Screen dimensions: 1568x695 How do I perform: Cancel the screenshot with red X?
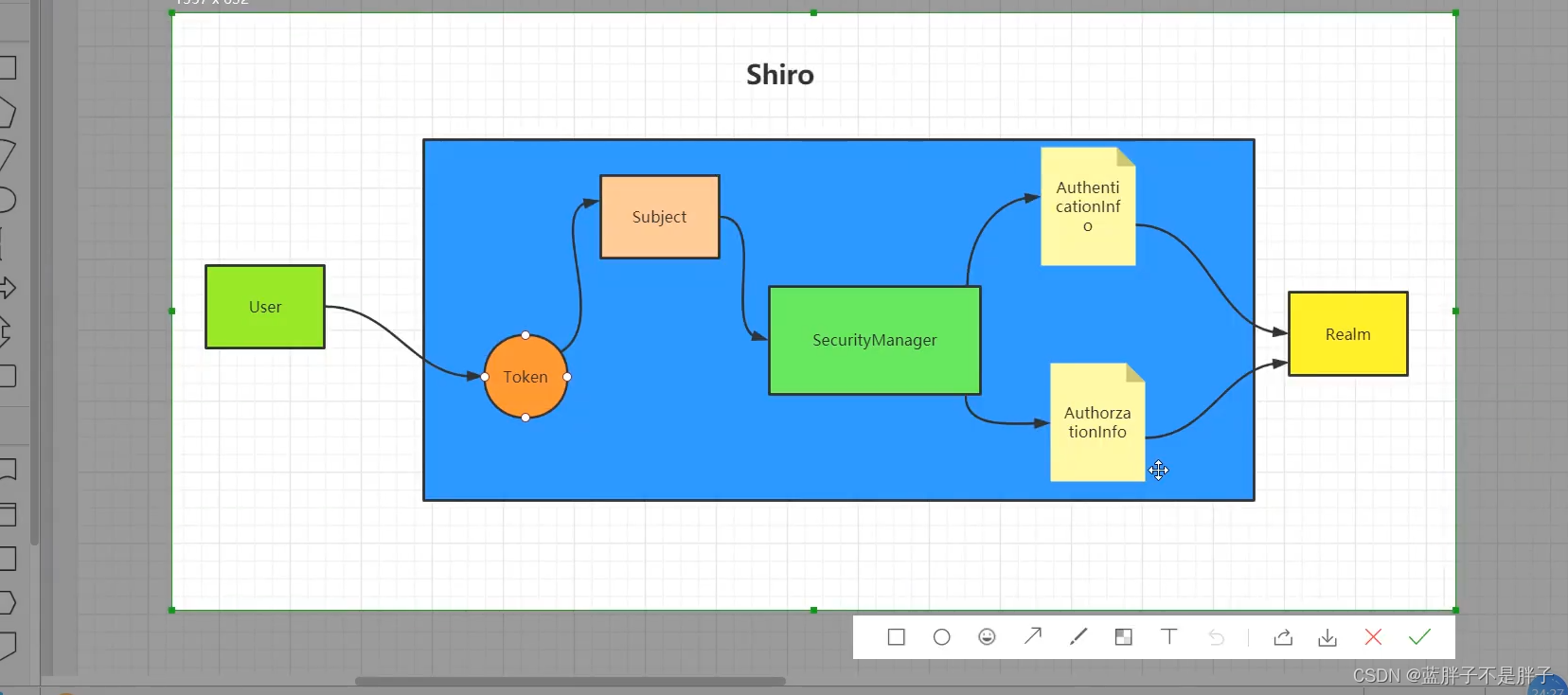1373,637
